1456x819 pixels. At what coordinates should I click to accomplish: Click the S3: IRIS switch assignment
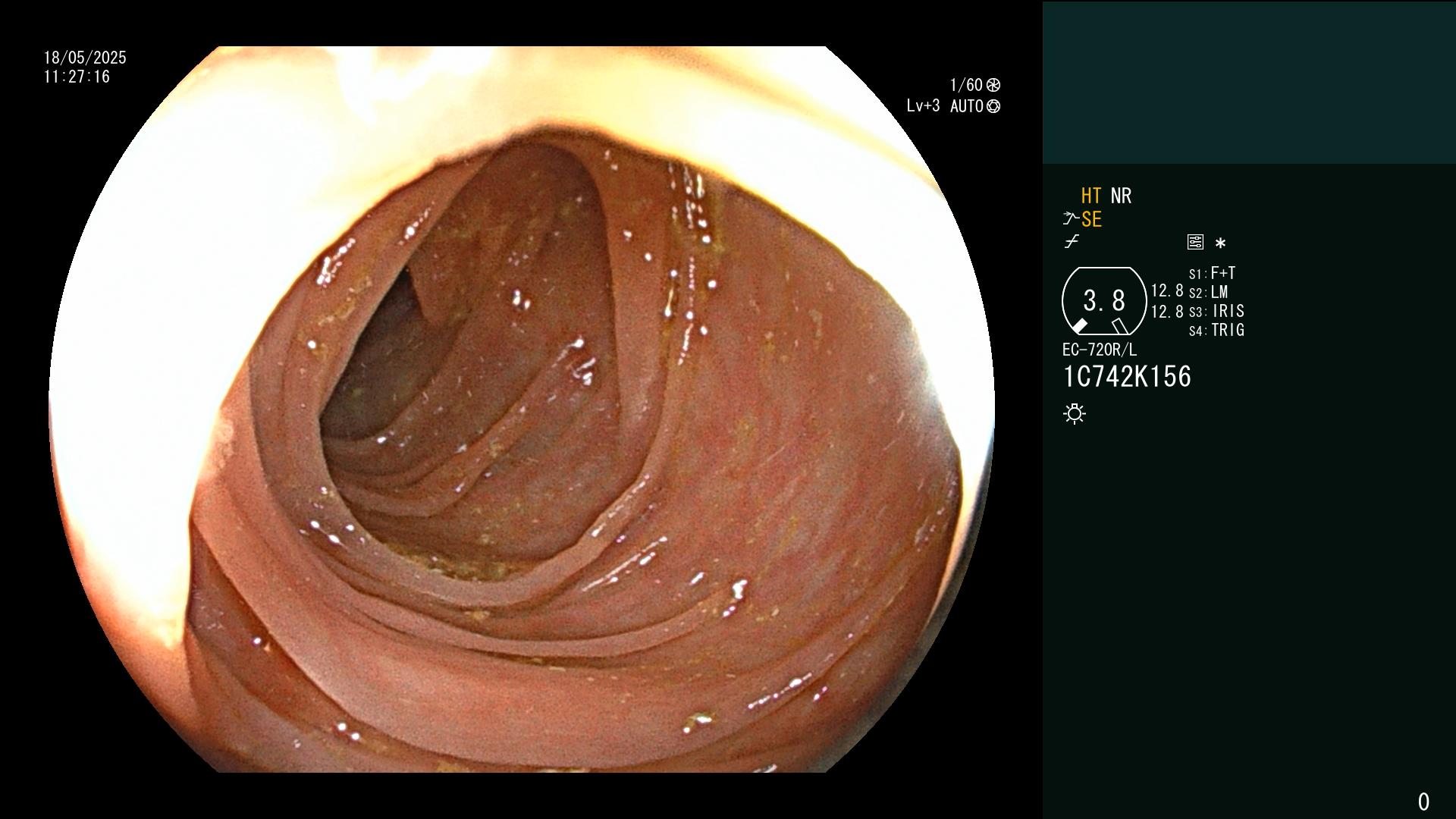pyautogui.click(x=1217, y=311)
